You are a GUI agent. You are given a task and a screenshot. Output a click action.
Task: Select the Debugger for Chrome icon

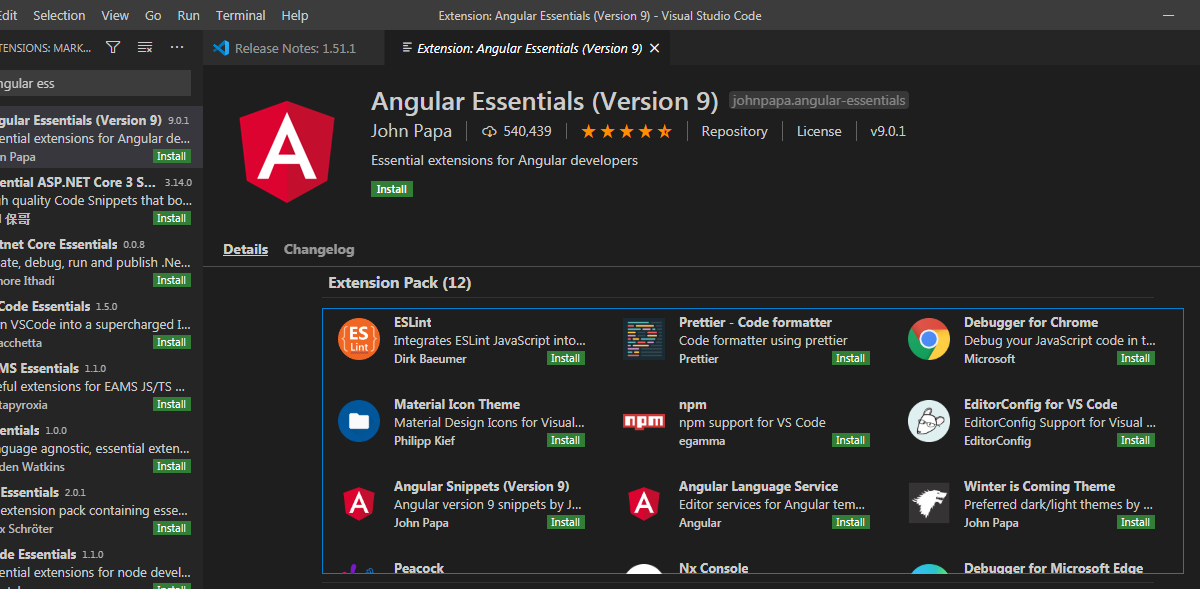tap(928, 339)
